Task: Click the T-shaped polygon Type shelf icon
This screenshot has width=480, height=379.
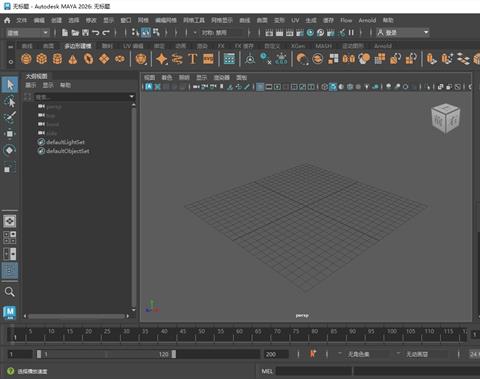Action: (x=193, y=59)
